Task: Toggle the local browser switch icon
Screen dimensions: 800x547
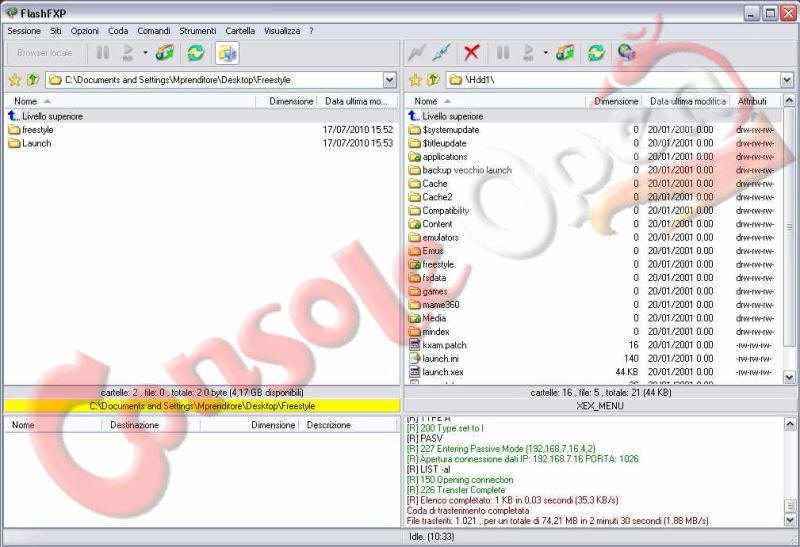Action: click(227, 53)
